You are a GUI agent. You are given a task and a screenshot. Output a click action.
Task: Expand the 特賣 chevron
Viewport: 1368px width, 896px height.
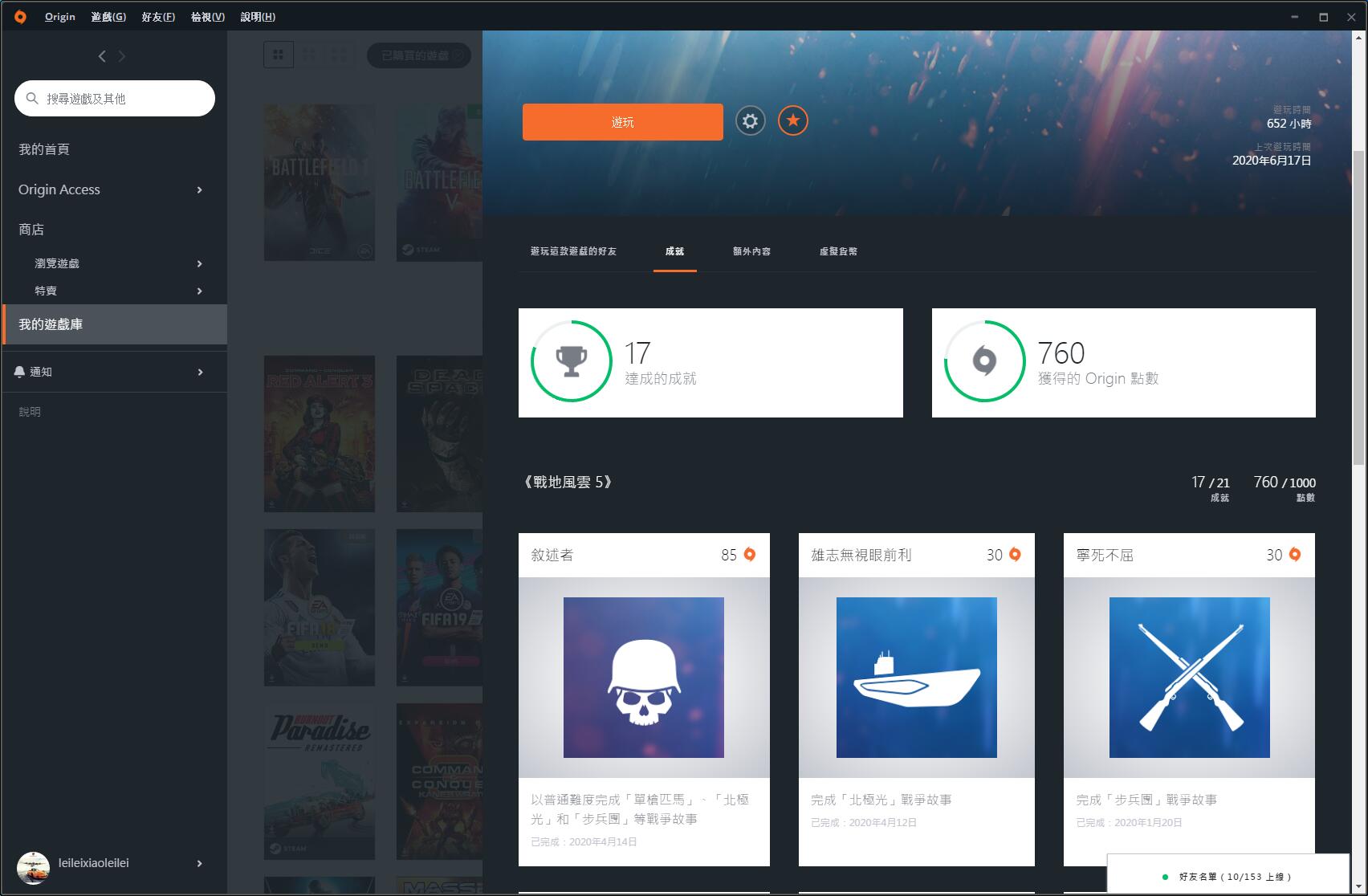click(x=200, y=291)
